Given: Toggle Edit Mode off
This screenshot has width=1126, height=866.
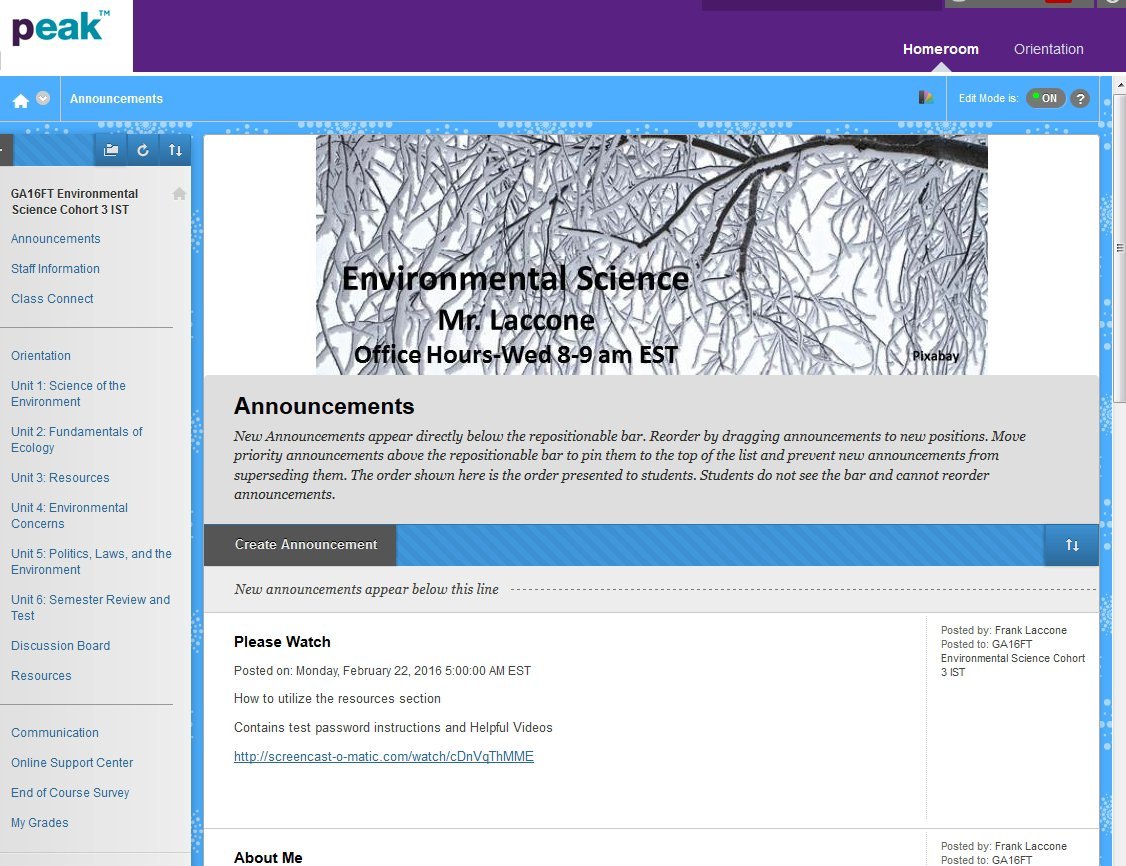Looking at the screenshot, I should pyautogui.click(x=1046, y=98).
